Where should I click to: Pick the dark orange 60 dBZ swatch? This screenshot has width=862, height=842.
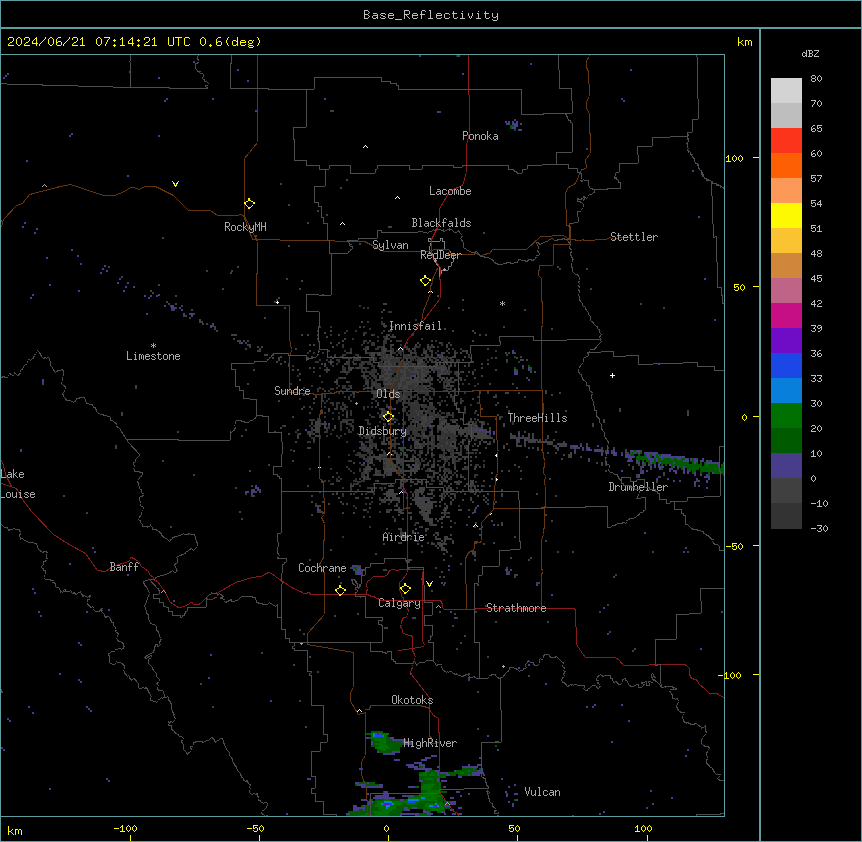click(786, 165)
